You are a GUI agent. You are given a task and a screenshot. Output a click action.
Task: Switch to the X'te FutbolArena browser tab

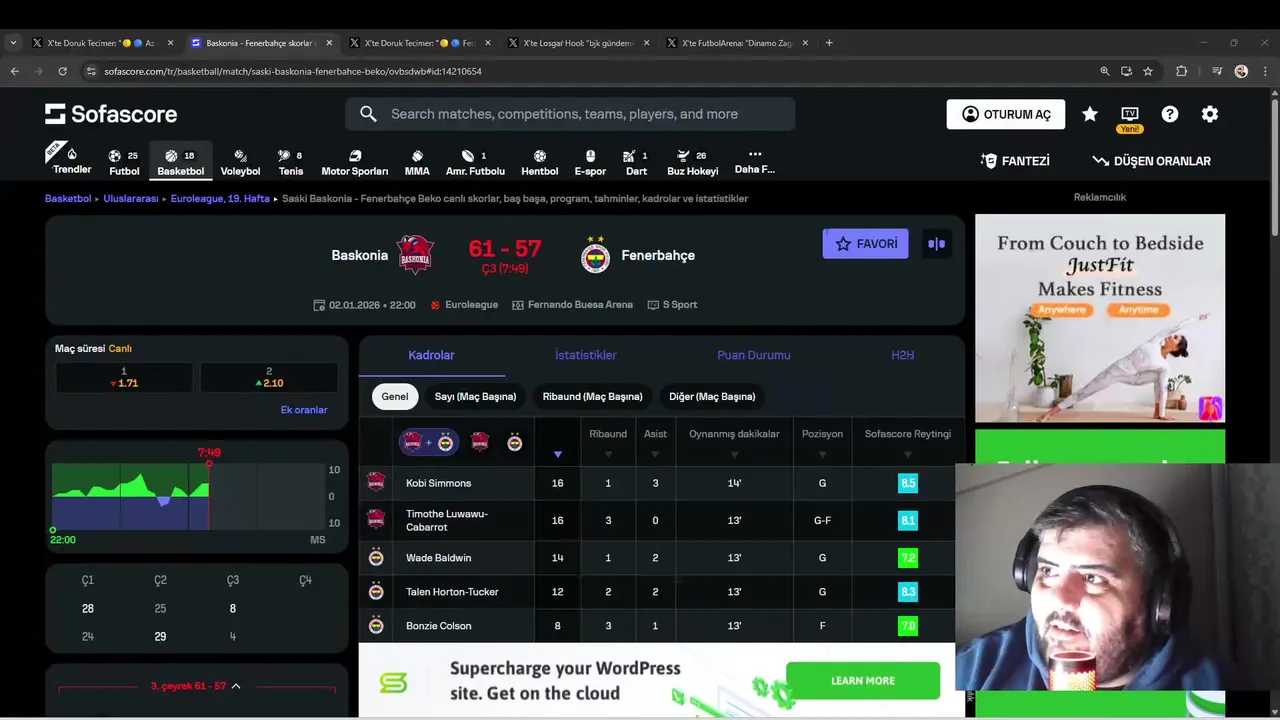pyautogui.click(x=738, y=43)
